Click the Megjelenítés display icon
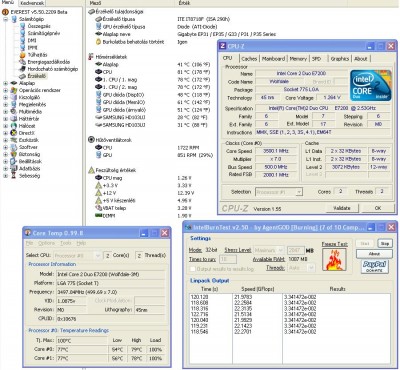The height and width of the screenshot is (370, 400). pos(14,104)
